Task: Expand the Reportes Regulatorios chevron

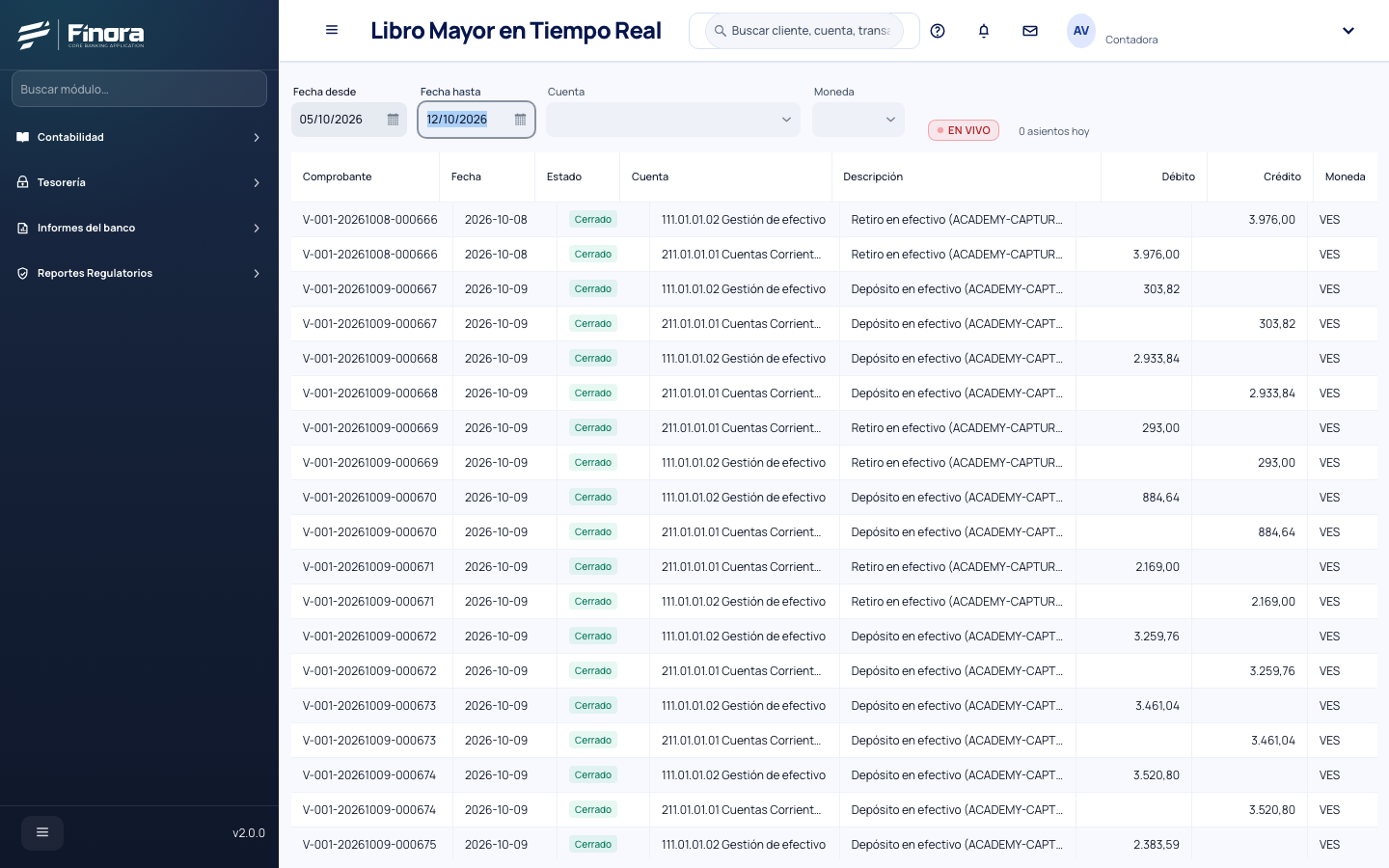Action: (257, 274)
